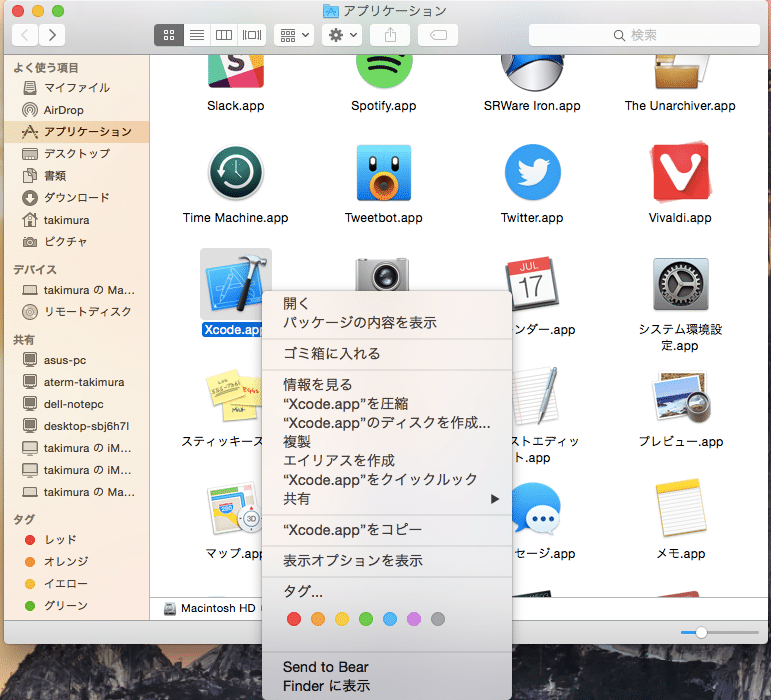Screen dimensions: 771x700
Task: Select the マップ.app icon
Action: pos(235,508)
